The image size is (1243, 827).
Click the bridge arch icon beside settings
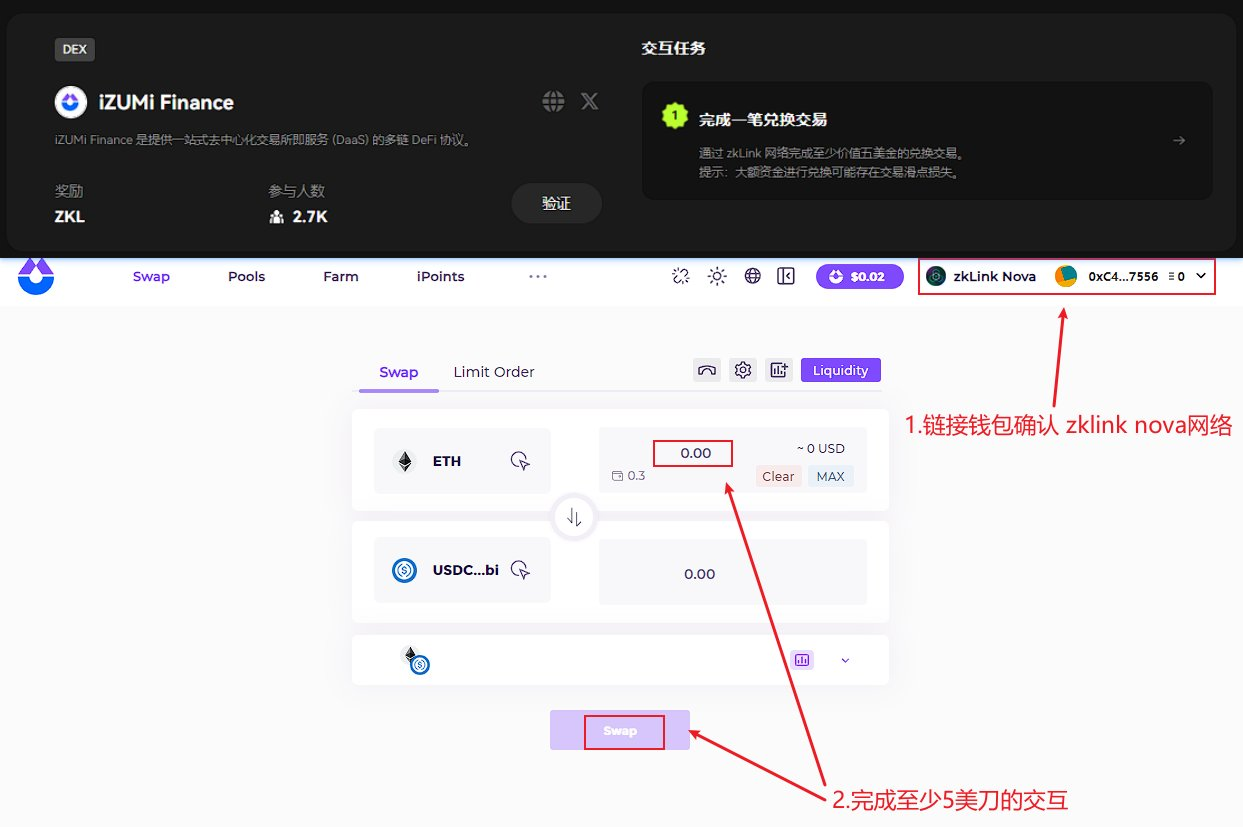tap(707, 370)
